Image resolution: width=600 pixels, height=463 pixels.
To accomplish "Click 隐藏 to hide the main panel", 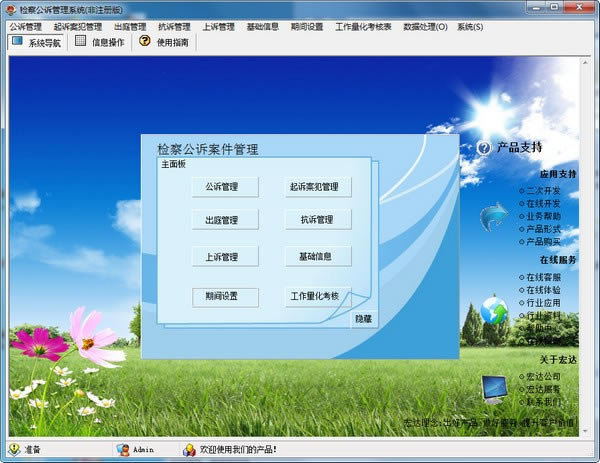I will [362, 318].
